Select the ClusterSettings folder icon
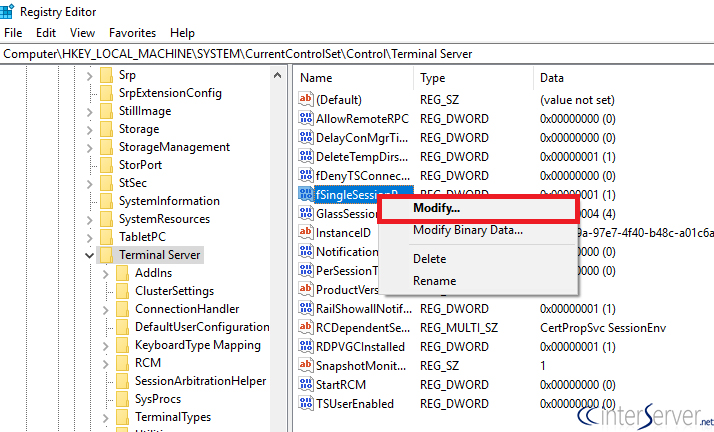This screenshot has width=714, height=432. pos(122,291)
